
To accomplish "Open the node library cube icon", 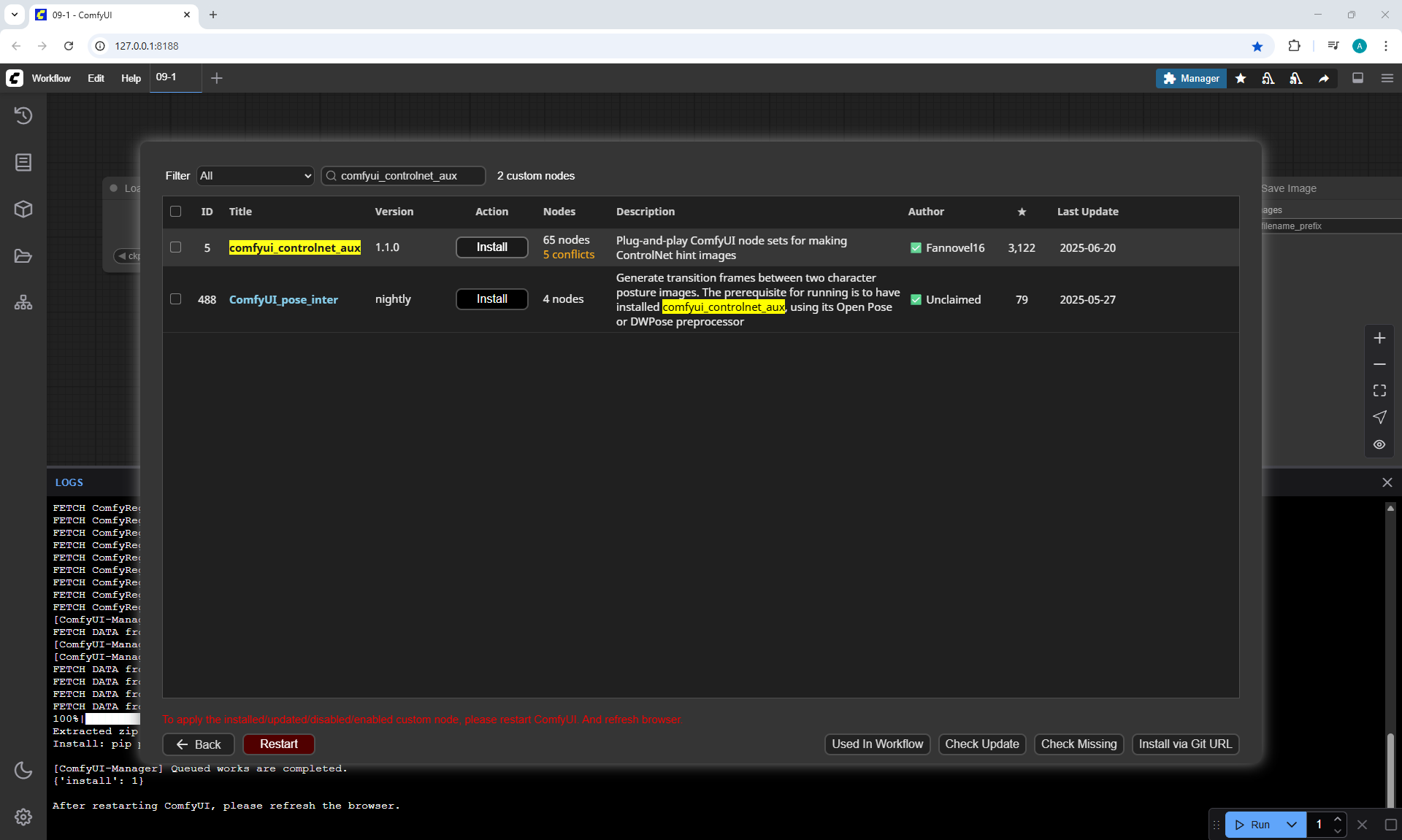I will [23, 209].
